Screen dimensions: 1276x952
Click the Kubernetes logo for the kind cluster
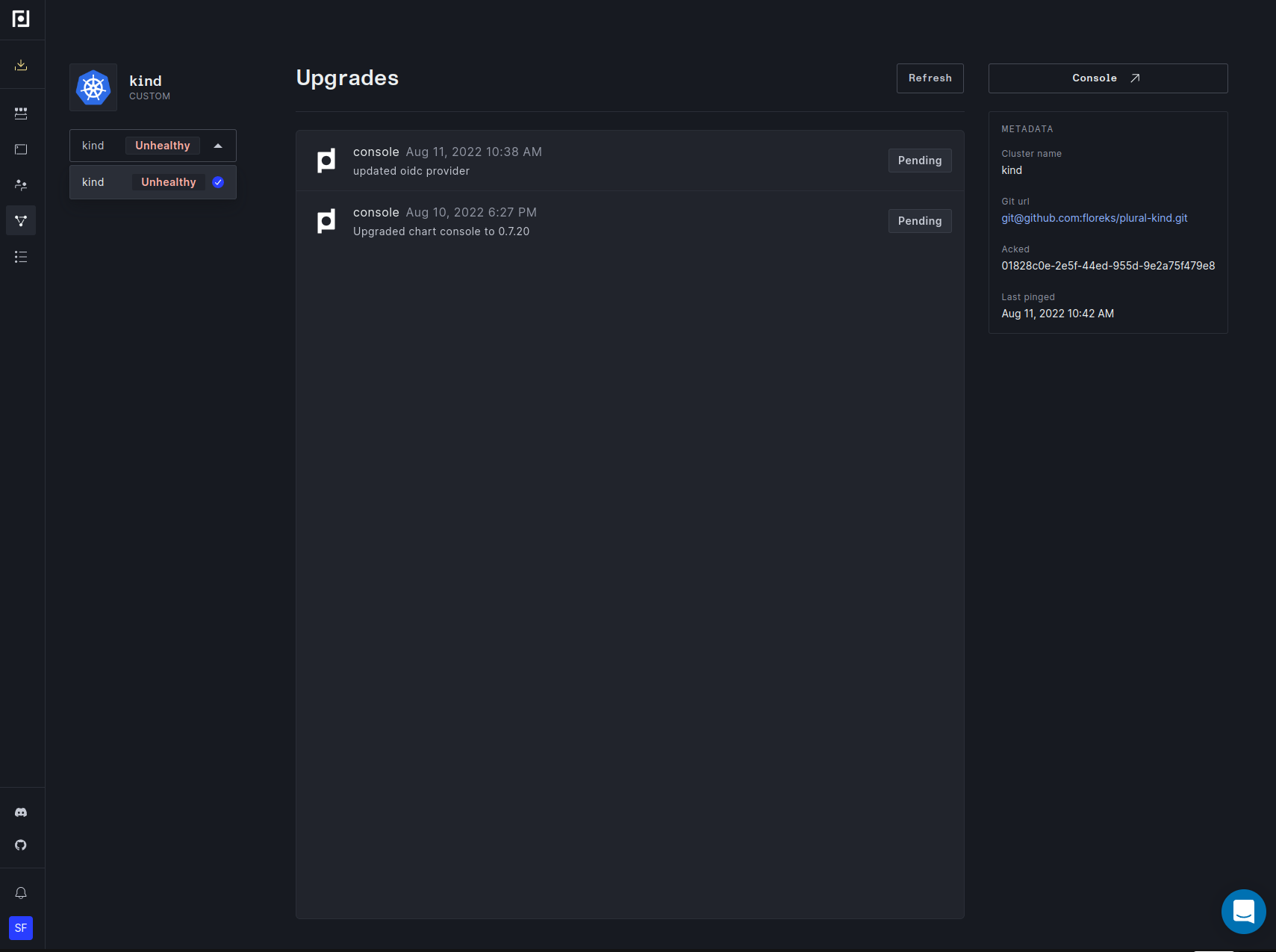93,87
